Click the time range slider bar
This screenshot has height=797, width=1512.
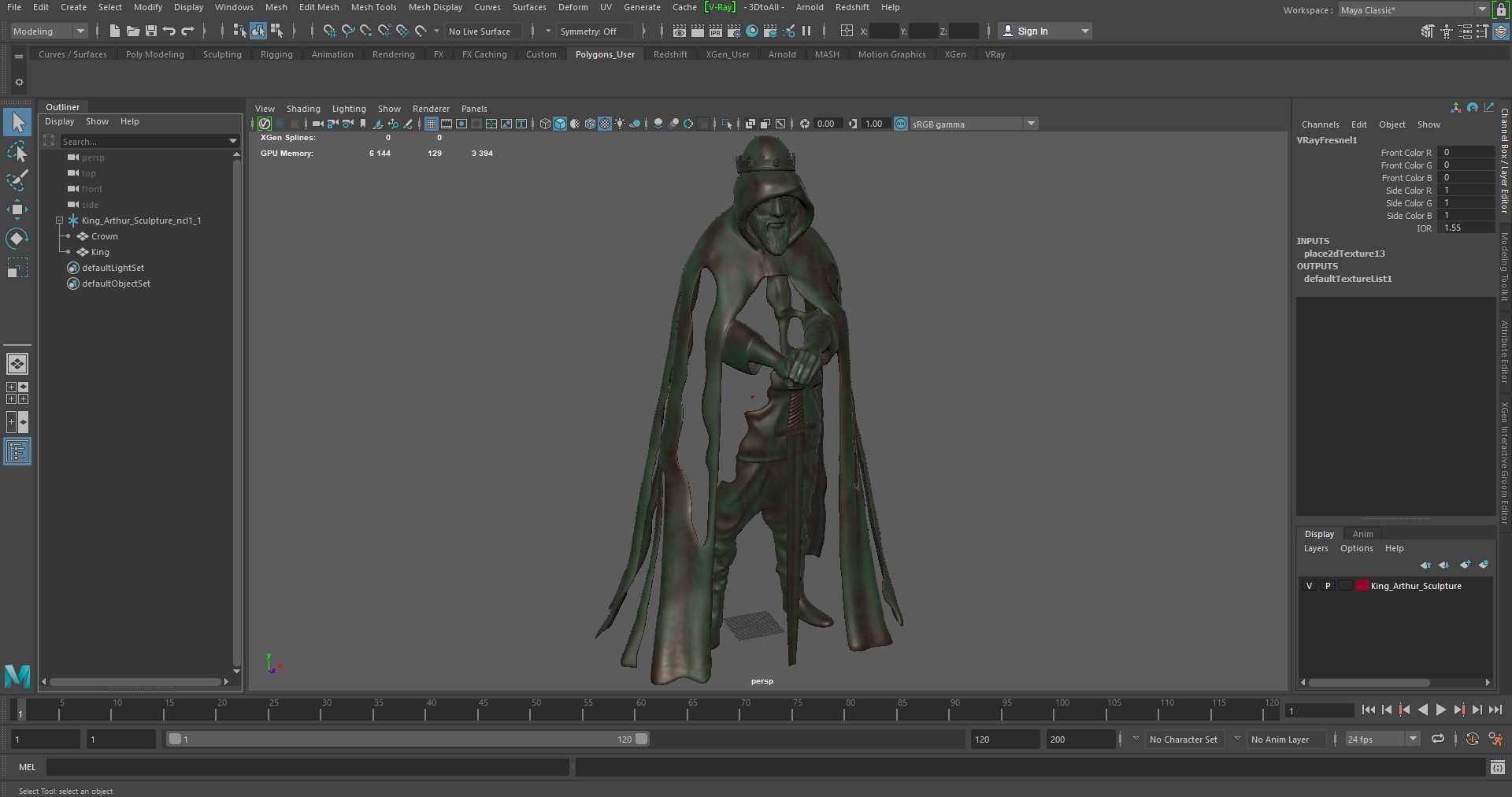(408, 739)
